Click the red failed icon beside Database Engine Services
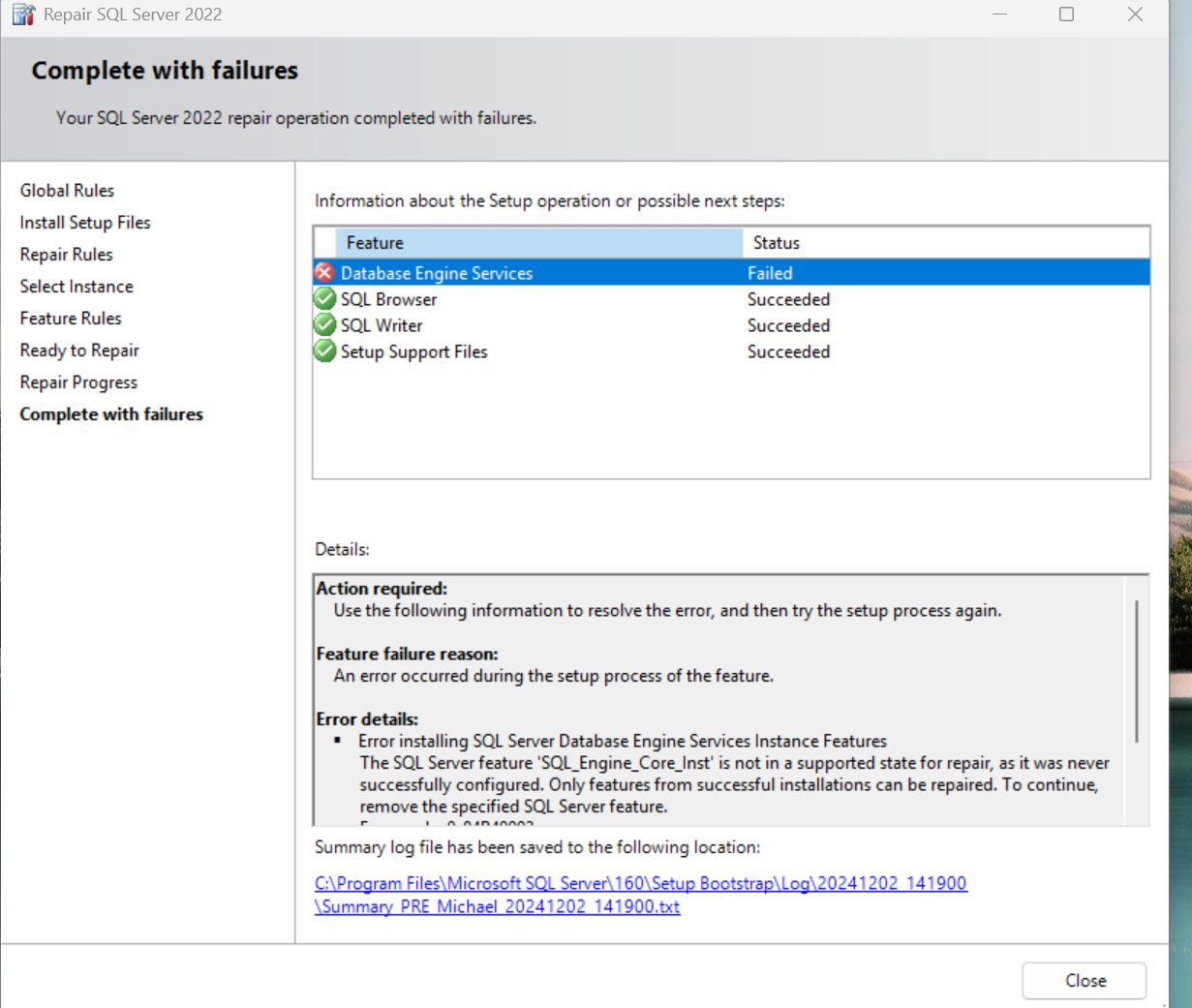Image resolution: width=1192 pixels, height=1008 pixels. pos(324,273)
